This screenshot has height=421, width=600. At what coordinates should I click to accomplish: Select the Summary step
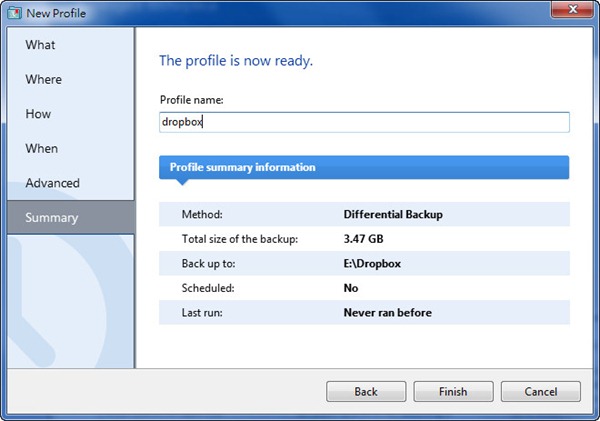click(71, 217)
